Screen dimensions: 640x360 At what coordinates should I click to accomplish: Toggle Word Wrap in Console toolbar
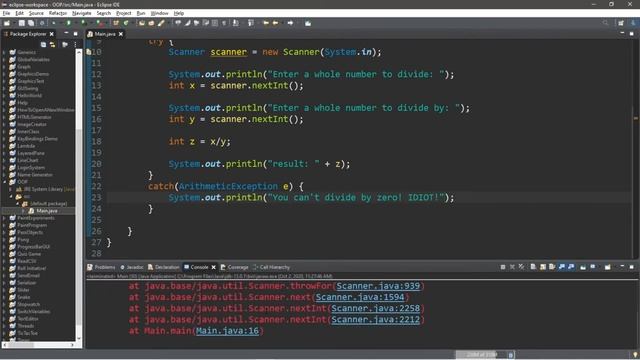coord(552,267)
